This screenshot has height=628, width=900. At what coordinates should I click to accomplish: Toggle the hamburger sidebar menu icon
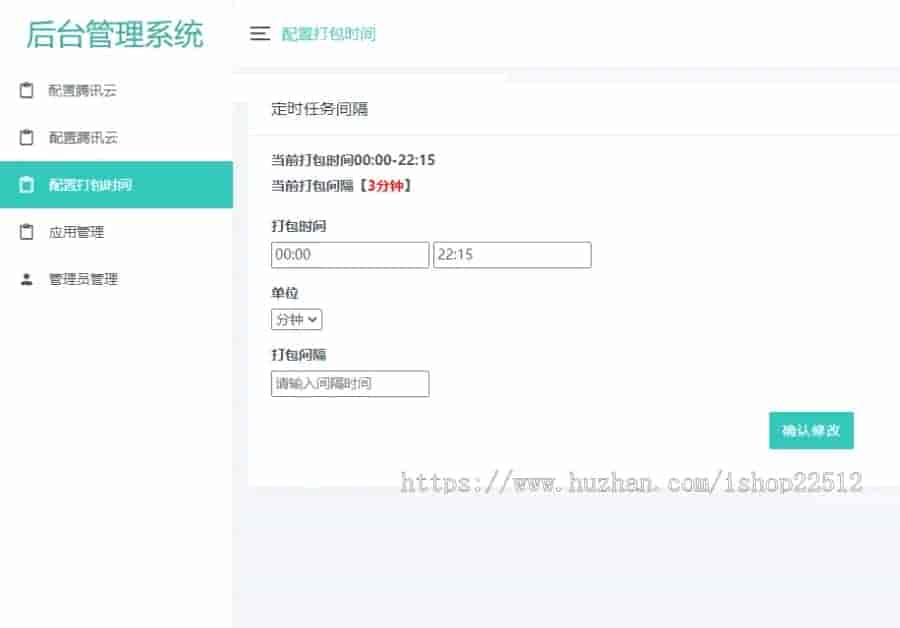pos(259,33)
